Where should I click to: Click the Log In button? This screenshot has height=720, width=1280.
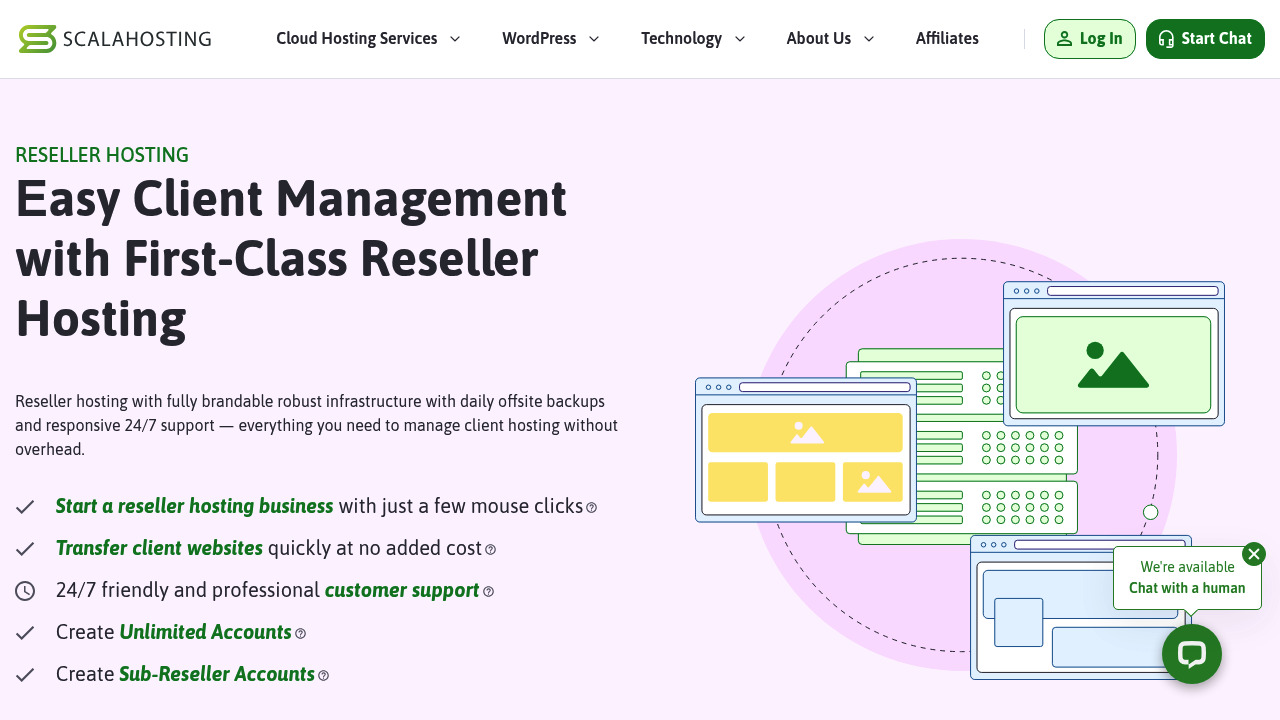click(x=1090, y=38)
